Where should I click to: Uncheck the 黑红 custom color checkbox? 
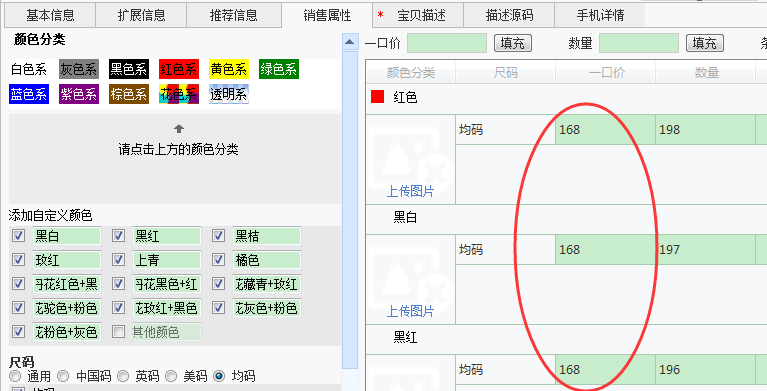[x=118, y=236]
